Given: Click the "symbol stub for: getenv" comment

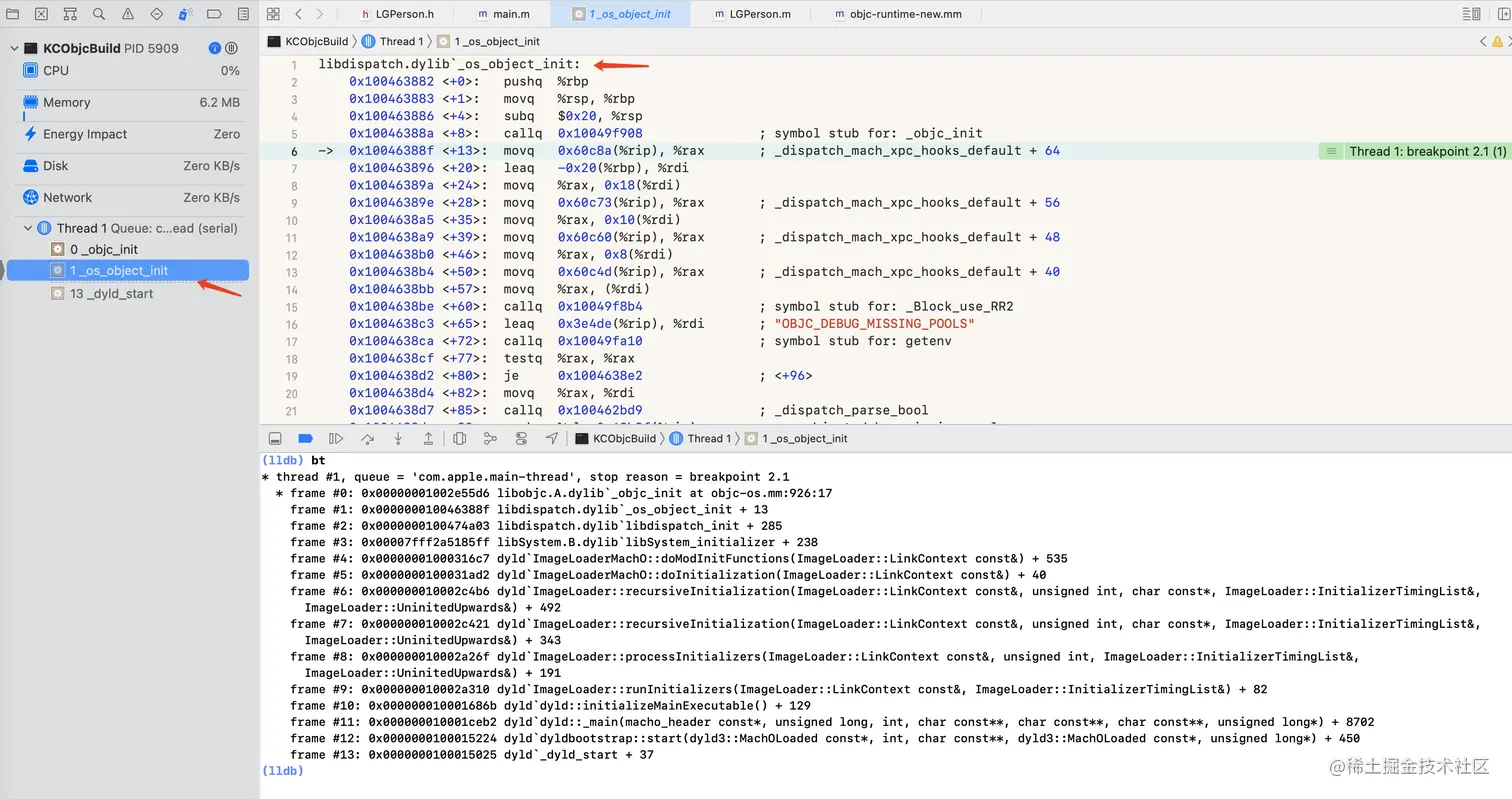Looking at the screenshot, I should point(863,341).
